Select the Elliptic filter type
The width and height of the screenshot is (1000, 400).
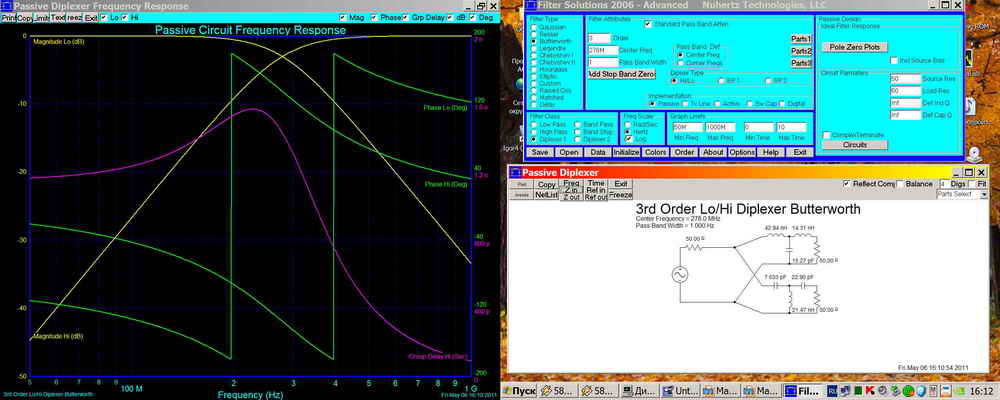[534, 77]
